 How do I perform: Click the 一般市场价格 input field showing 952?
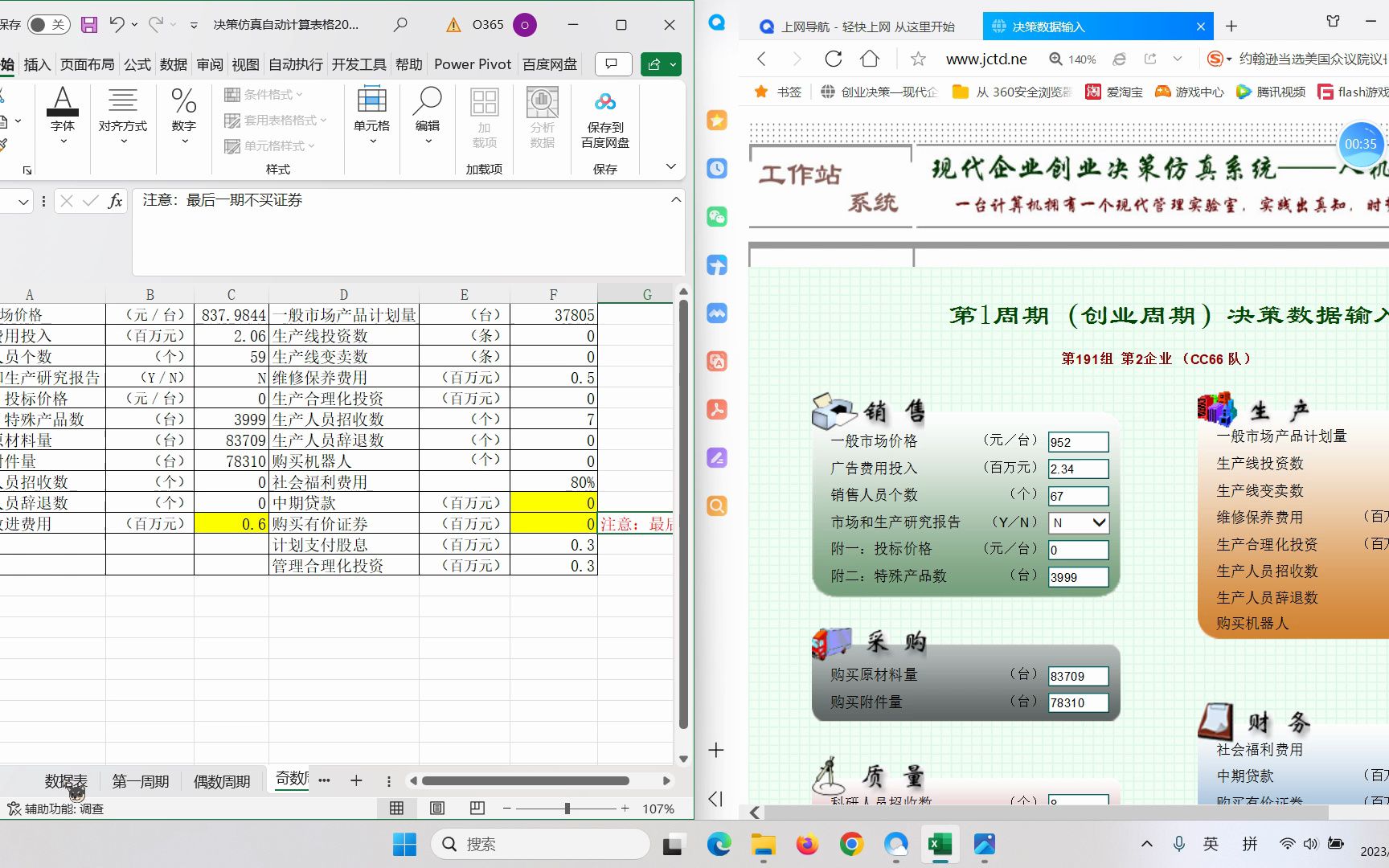[x=1078, y=441]
